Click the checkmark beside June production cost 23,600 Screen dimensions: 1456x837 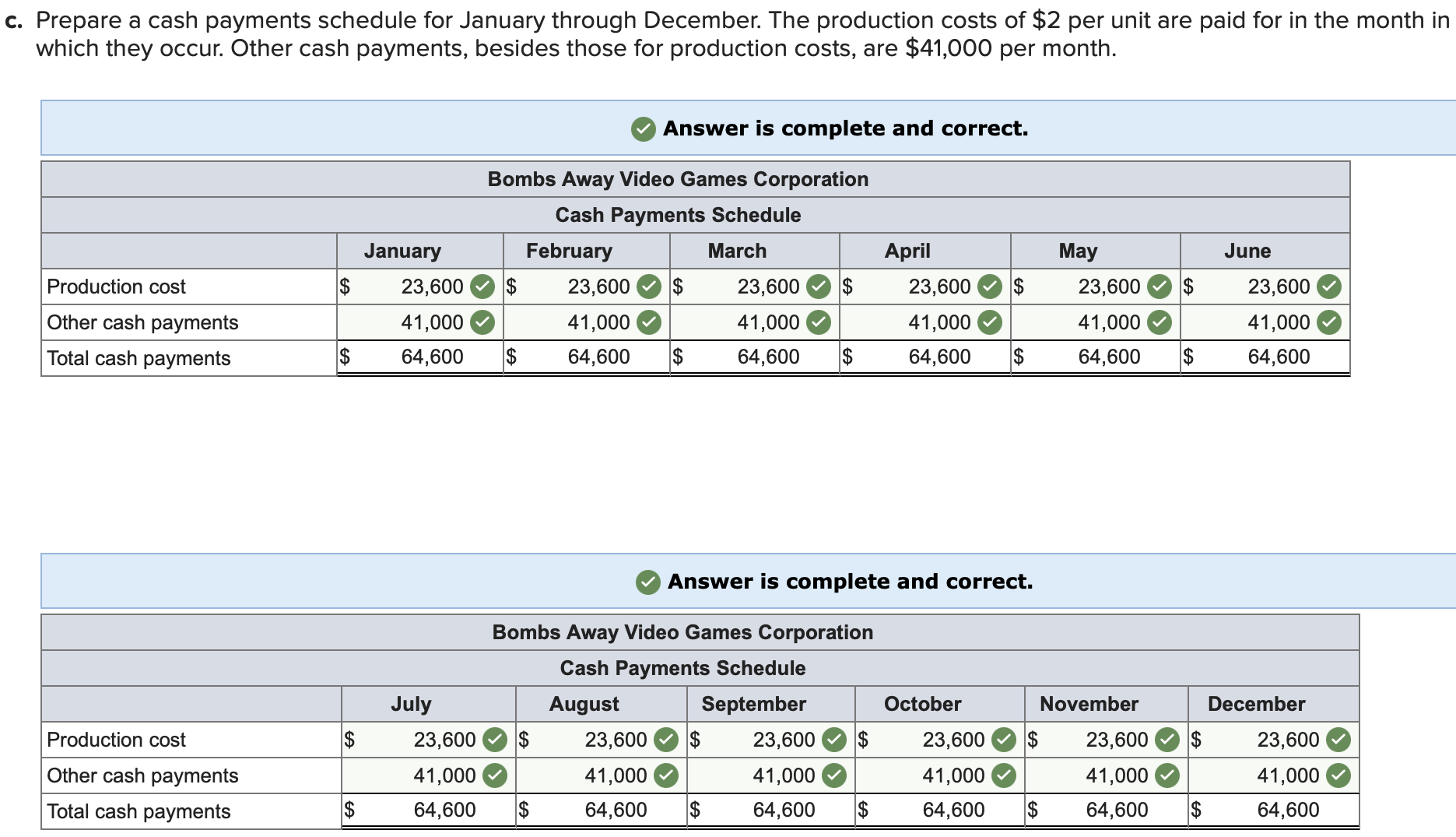tap(1331, 287)
